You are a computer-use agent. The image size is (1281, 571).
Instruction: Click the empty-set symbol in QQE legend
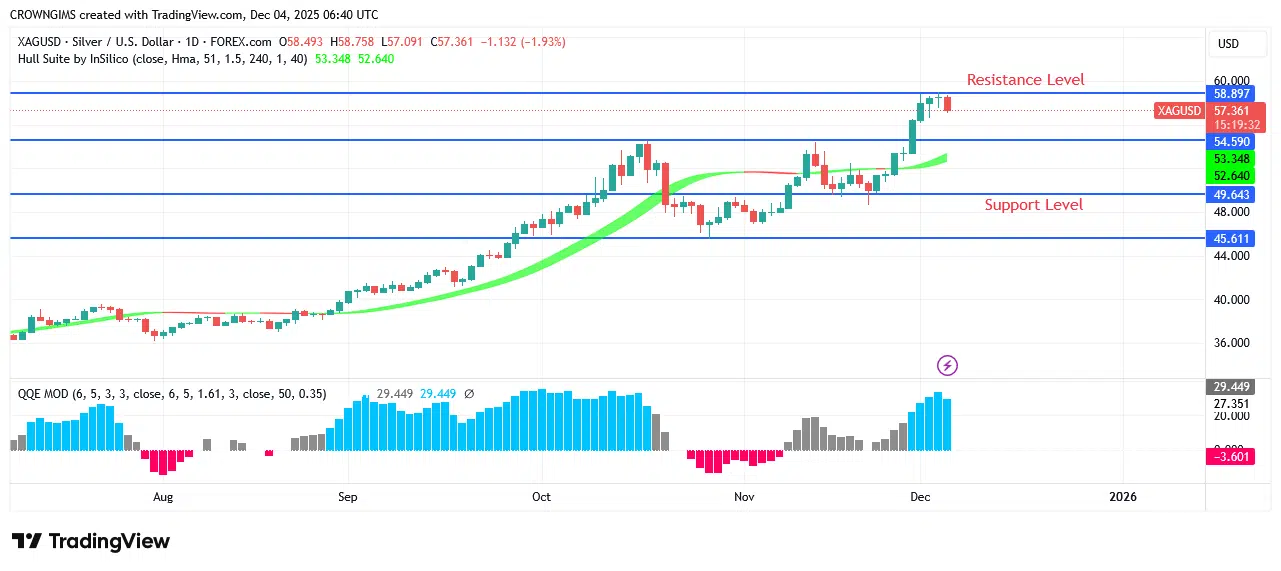pyautogui.click(x=469, y=394)
